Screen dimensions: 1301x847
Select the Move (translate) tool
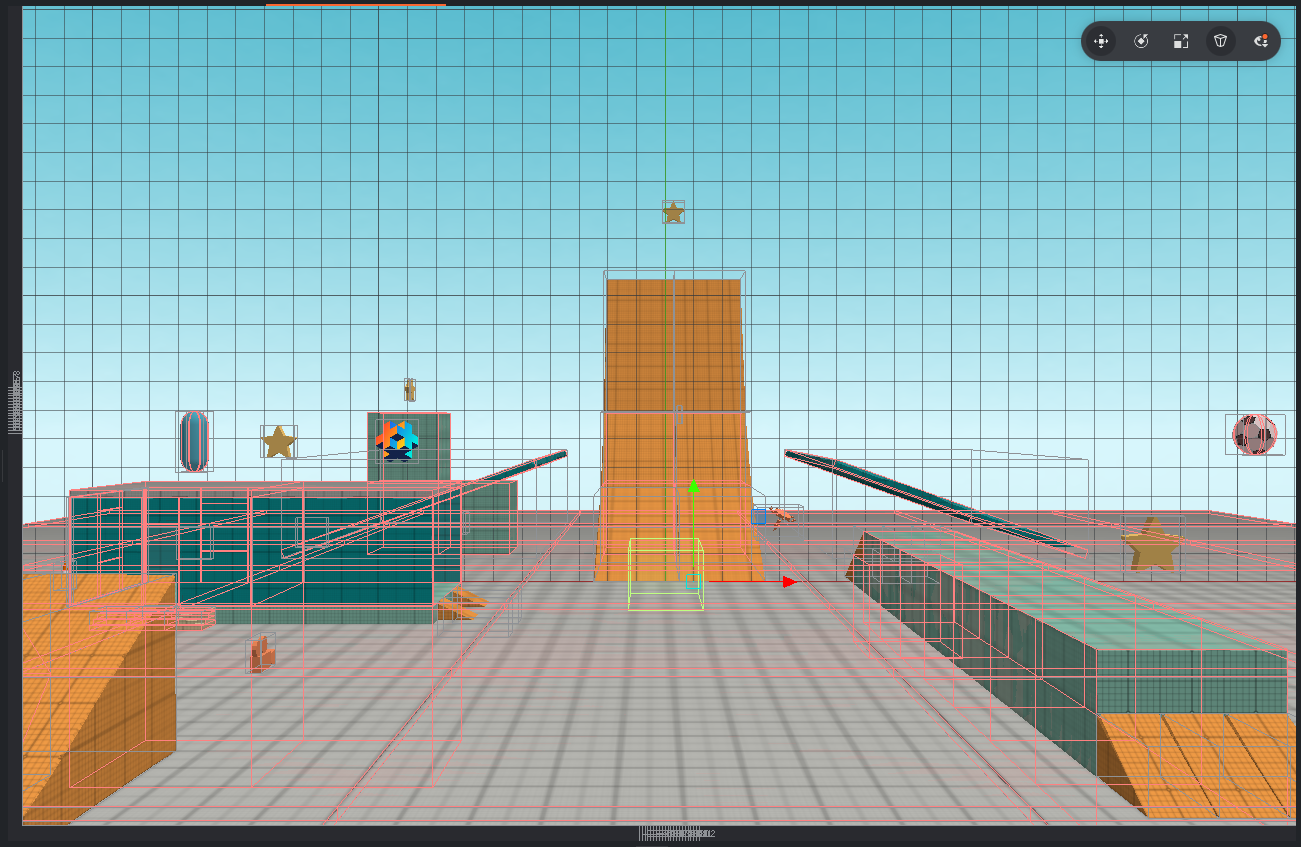1101,41
